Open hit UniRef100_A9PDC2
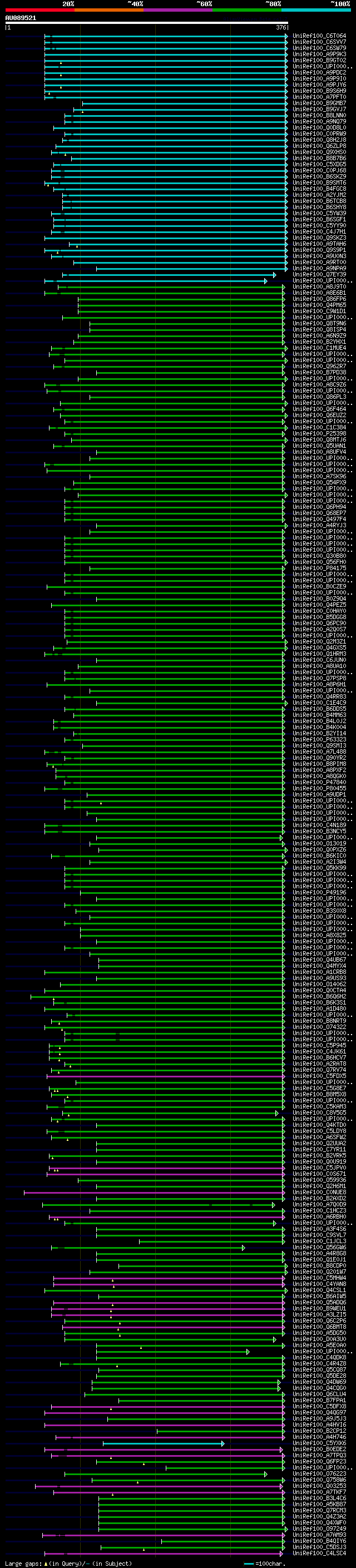Screen dimensions: 356x1568 pyautogui.click(x=319, y=72)
